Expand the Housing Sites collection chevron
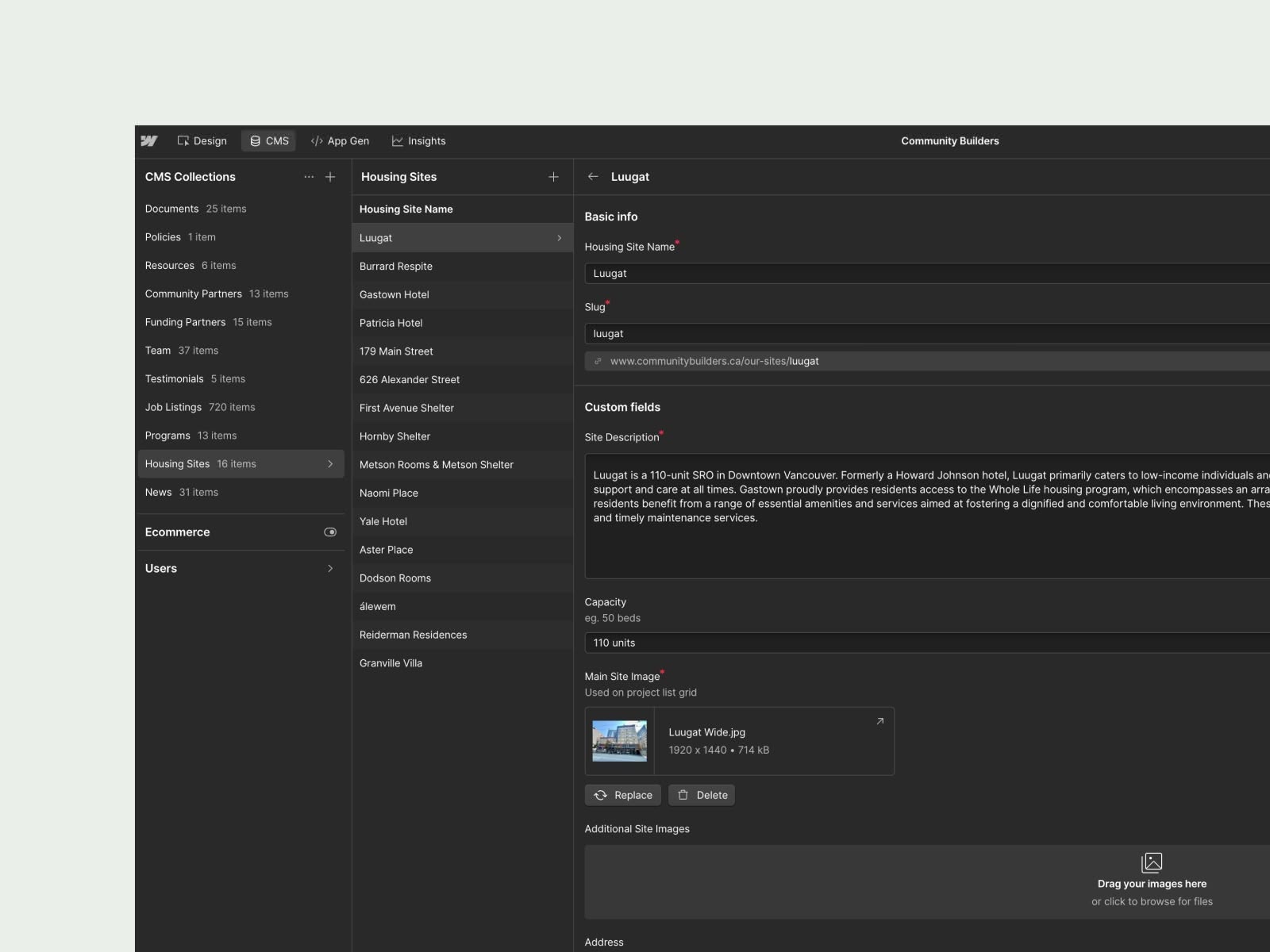 coord(330,464)
